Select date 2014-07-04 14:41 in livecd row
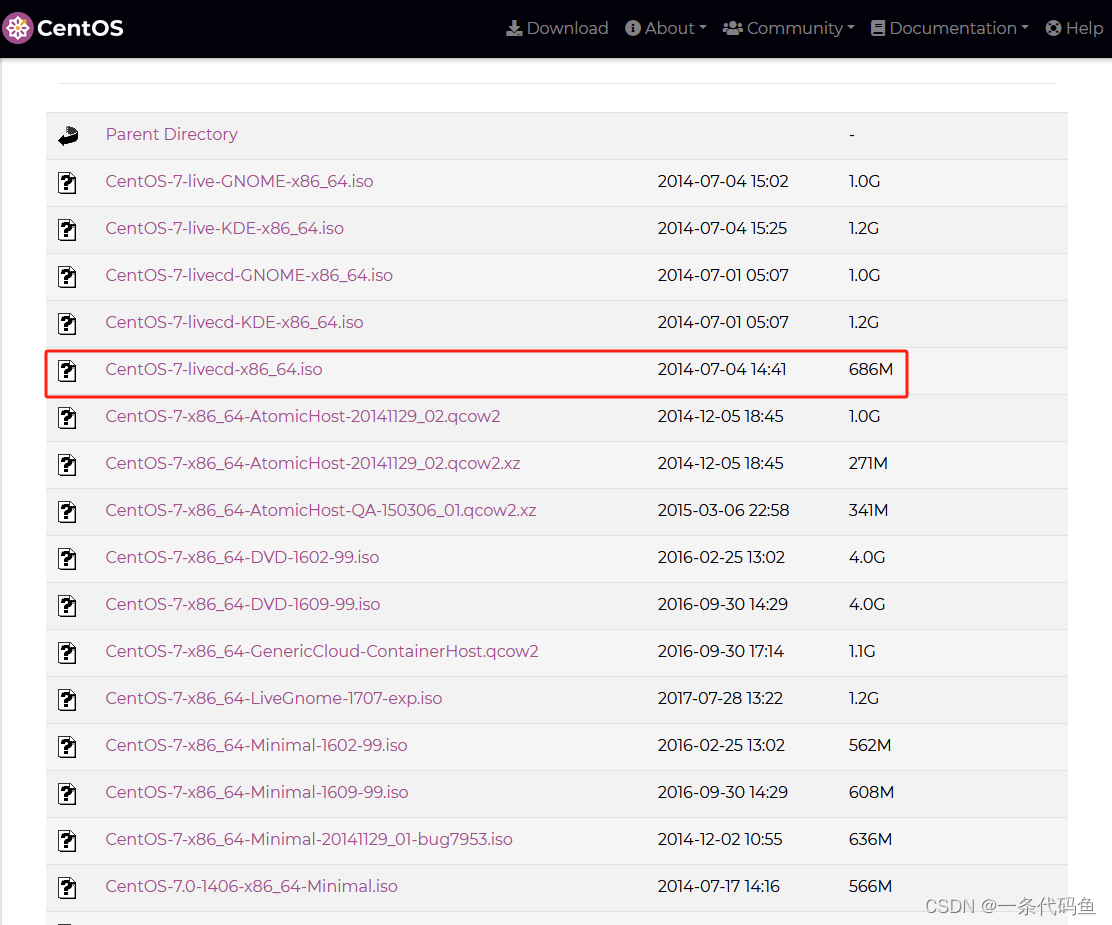The image size is (1112, 925). [721, 369]
